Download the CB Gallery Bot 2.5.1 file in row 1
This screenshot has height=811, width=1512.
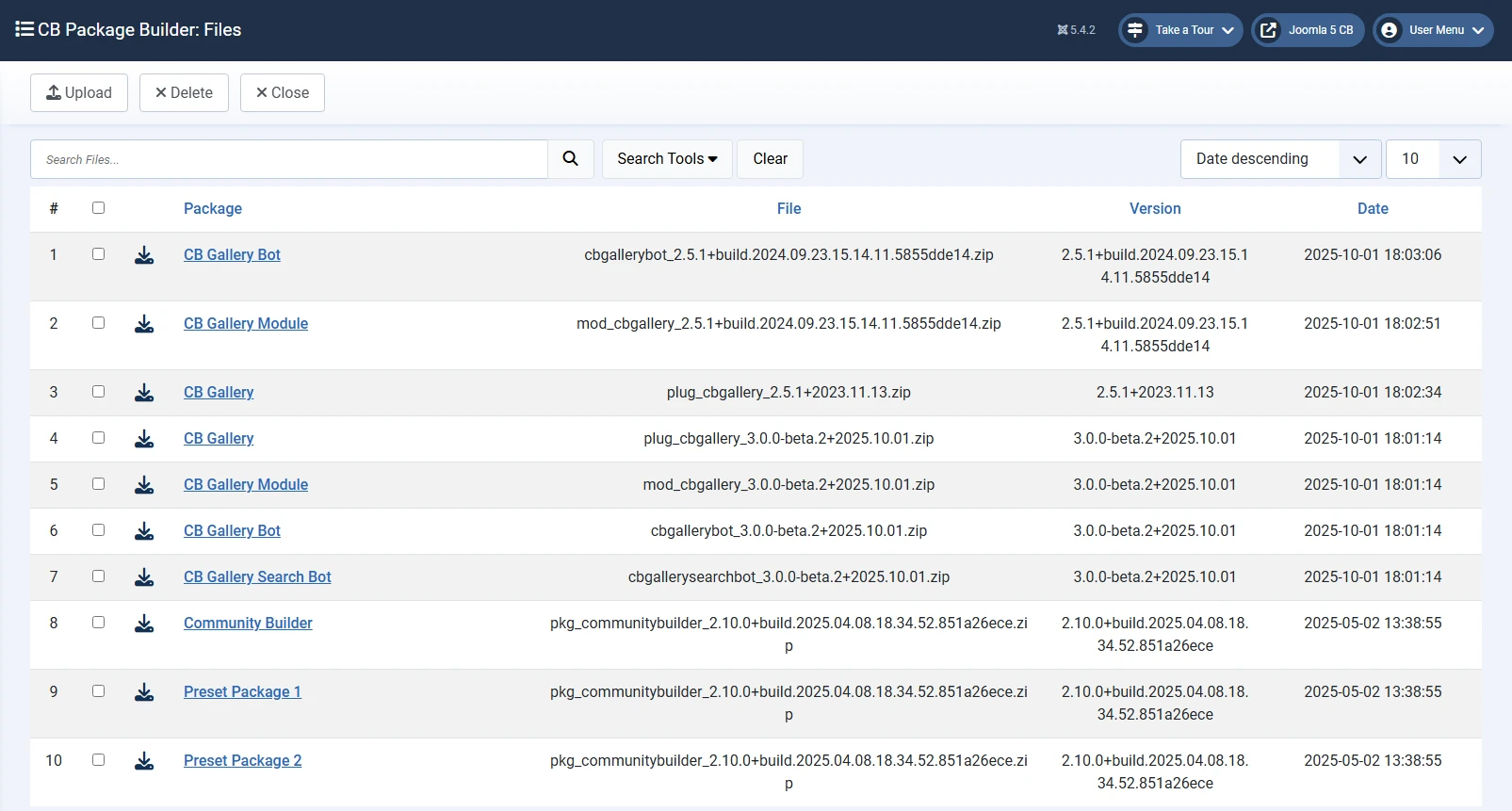tap(144, 255)
